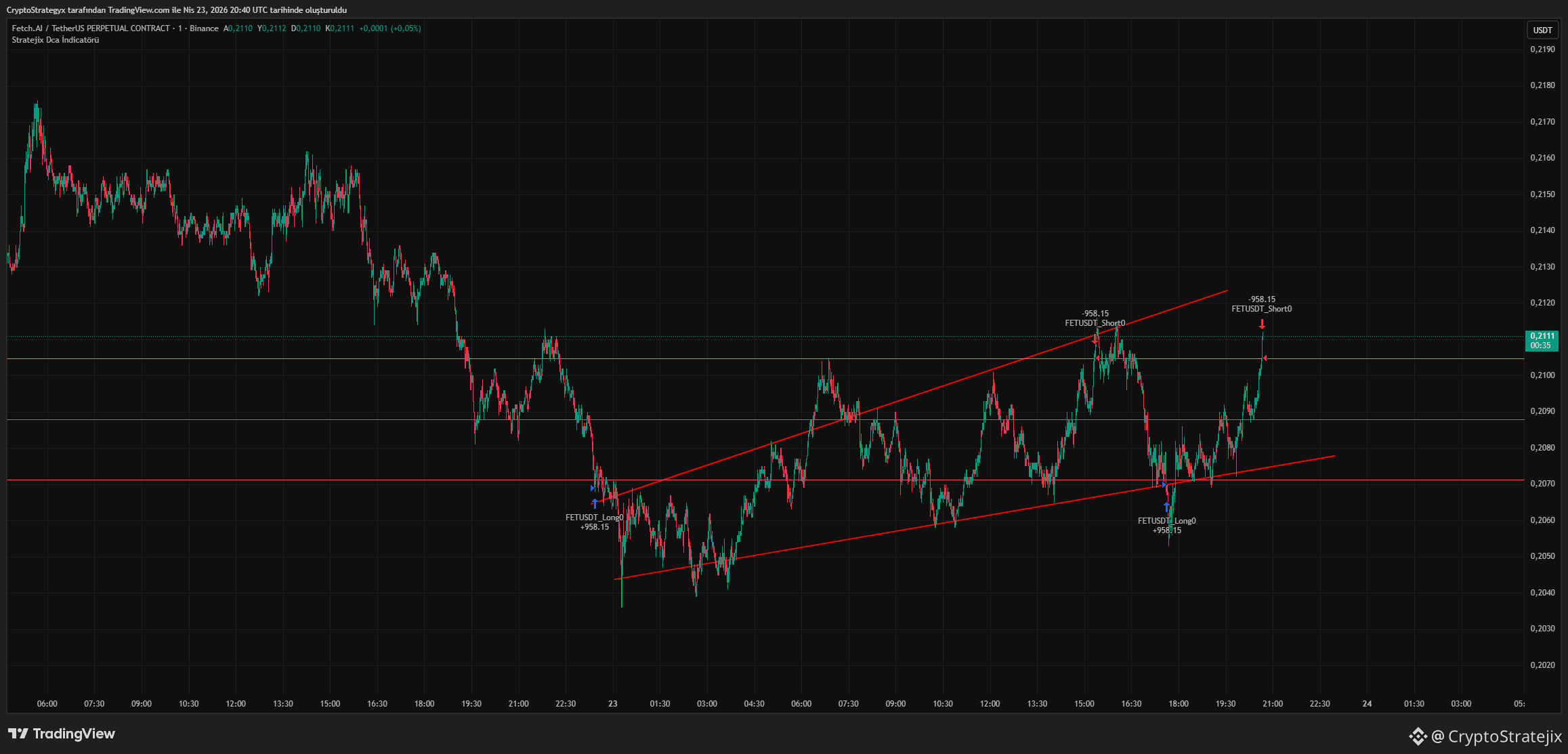This screenshot has width=1568, height=754.
Task: Click the blue arrow above the FETUSDT_Long0 label near 23:00
Action: (x=595, y=503)
